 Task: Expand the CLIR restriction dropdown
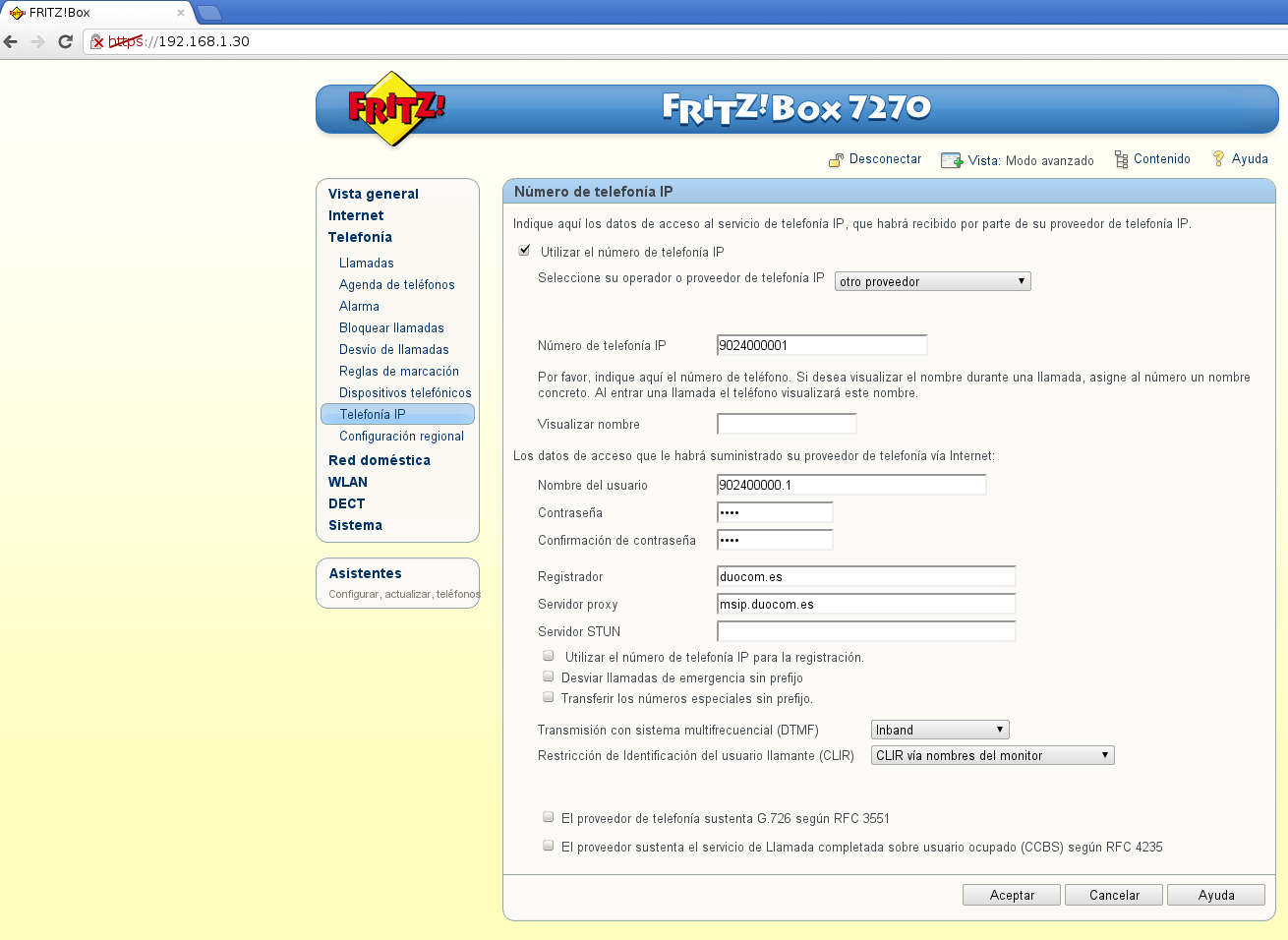click(992, 755)
